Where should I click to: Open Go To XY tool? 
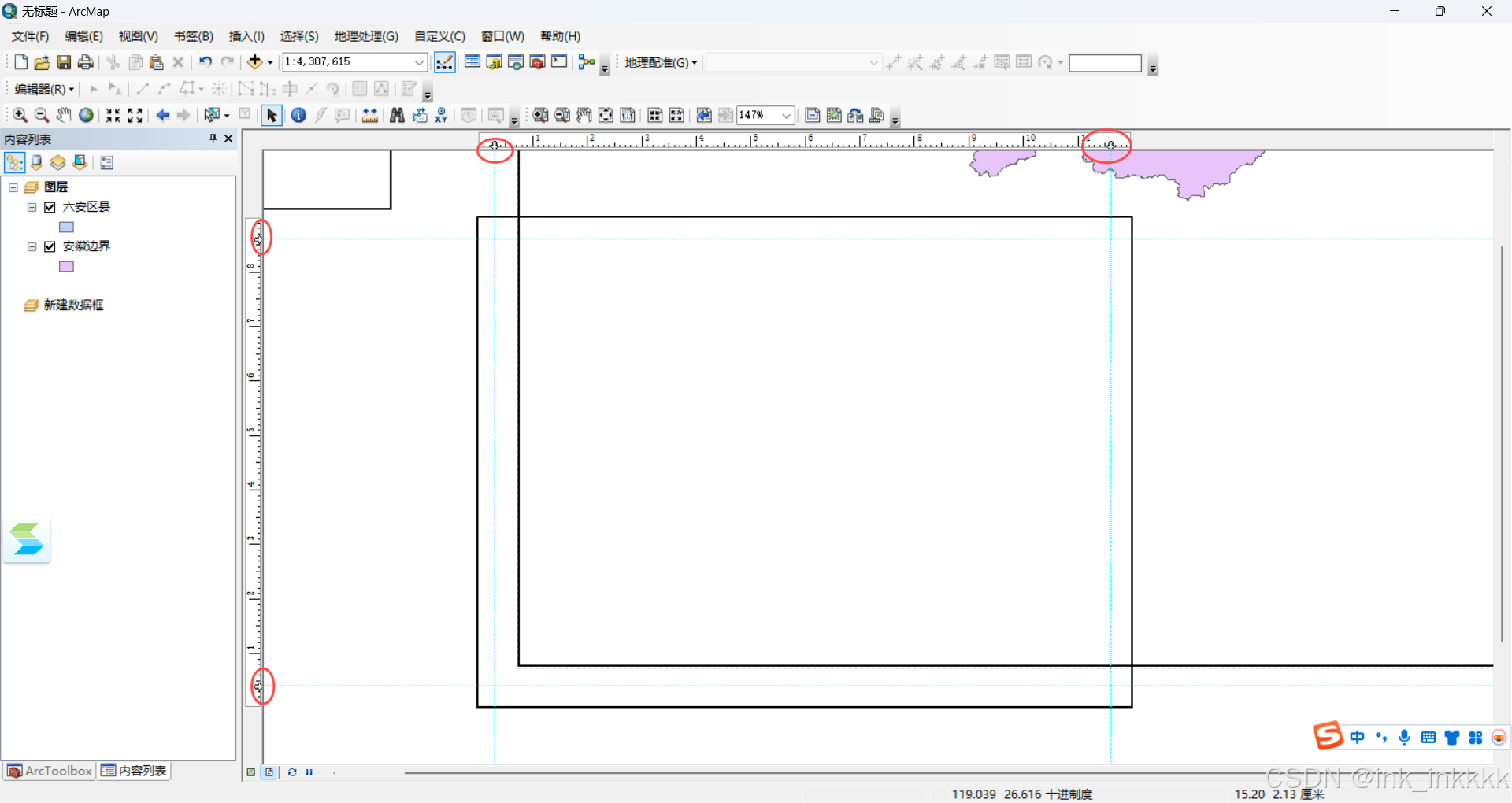tap(441, 115)
